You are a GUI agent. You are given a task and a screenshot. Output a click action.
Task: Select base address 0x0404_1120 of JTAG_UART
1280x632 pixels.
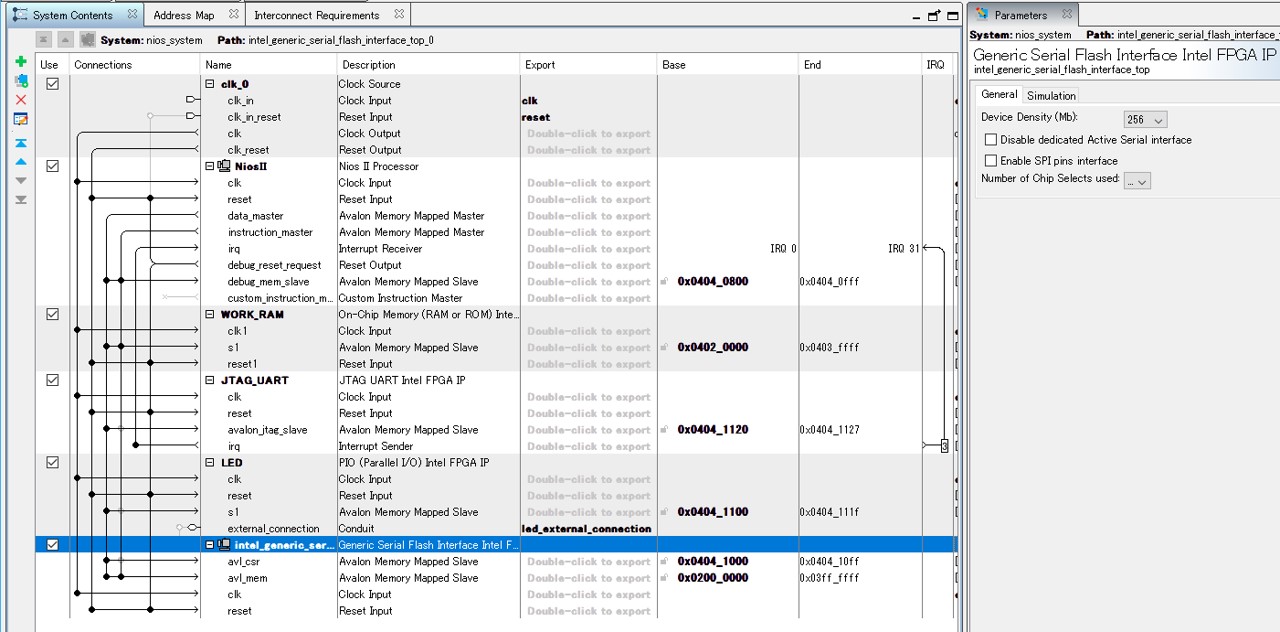point(712,430)
